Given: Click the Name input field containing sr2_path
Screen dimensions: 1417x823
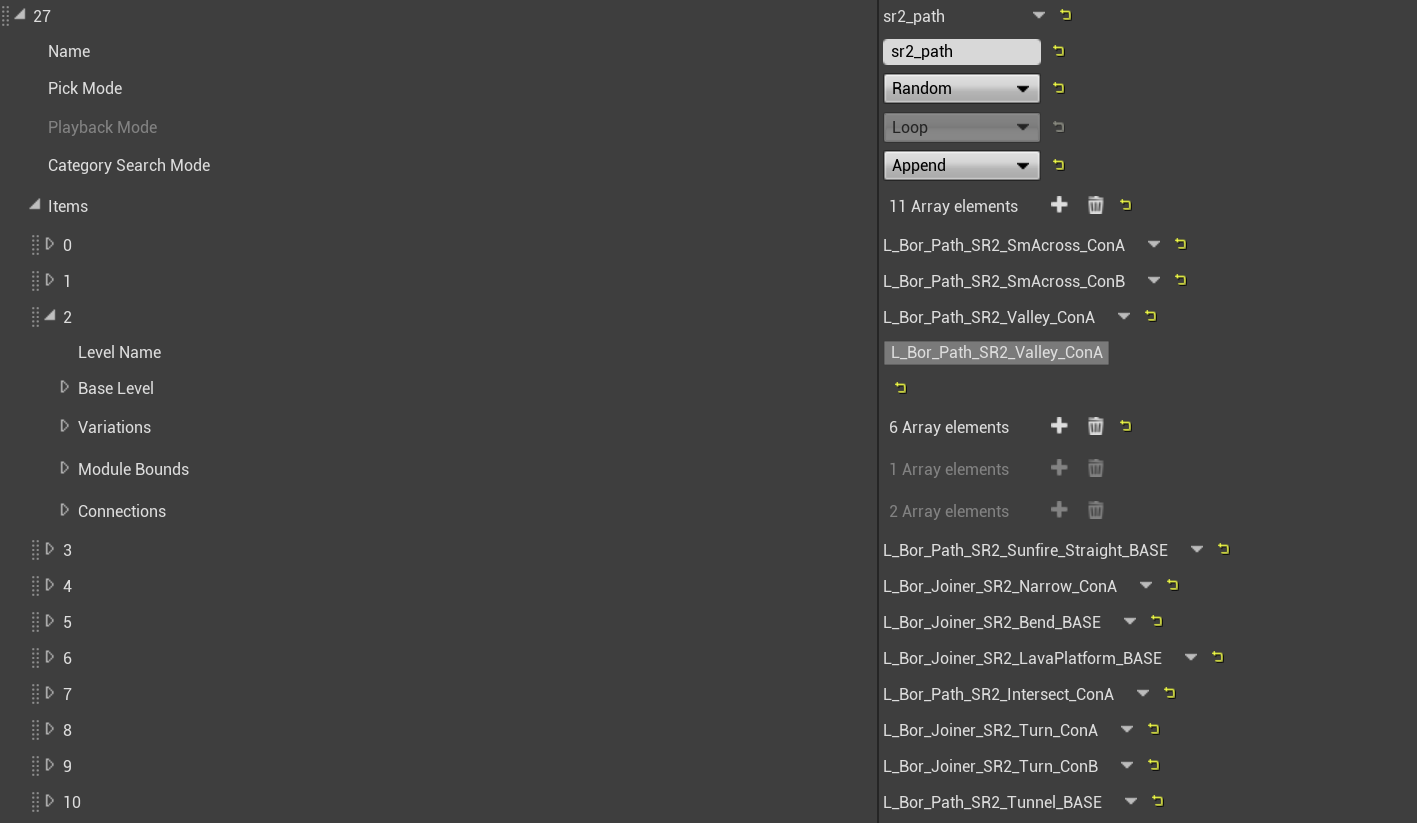Looking at the screenshot, I should 962,51.
